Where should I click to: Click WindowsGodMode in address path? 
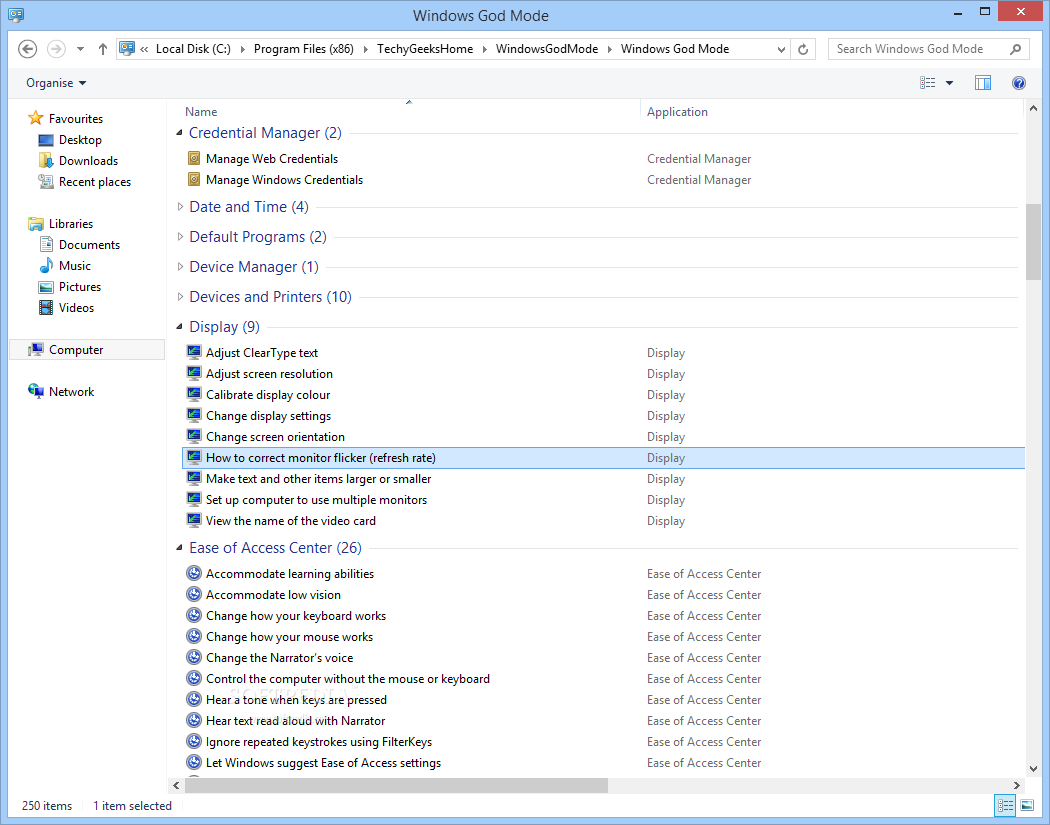tap(546, 49)
